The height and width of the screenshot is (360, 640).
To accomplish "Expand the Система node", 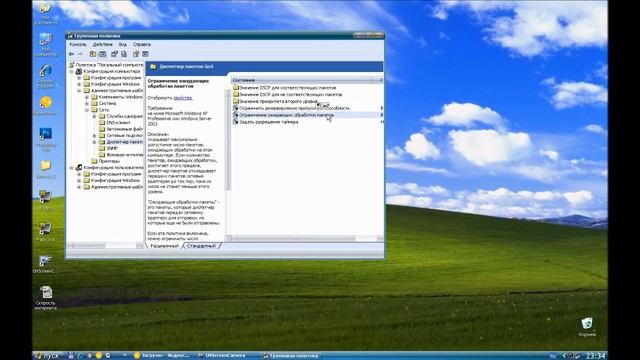I will (87, 104).
